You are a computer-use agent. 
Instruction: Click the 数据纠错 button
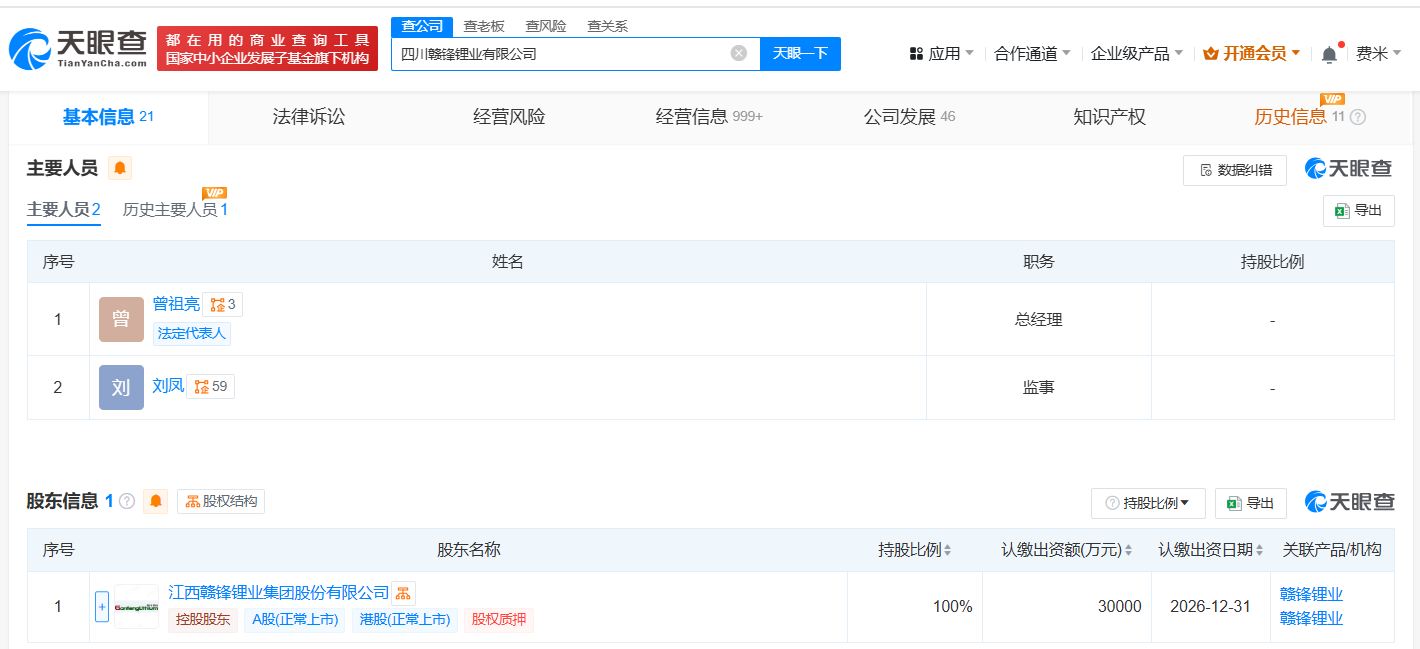point(1235,170)
